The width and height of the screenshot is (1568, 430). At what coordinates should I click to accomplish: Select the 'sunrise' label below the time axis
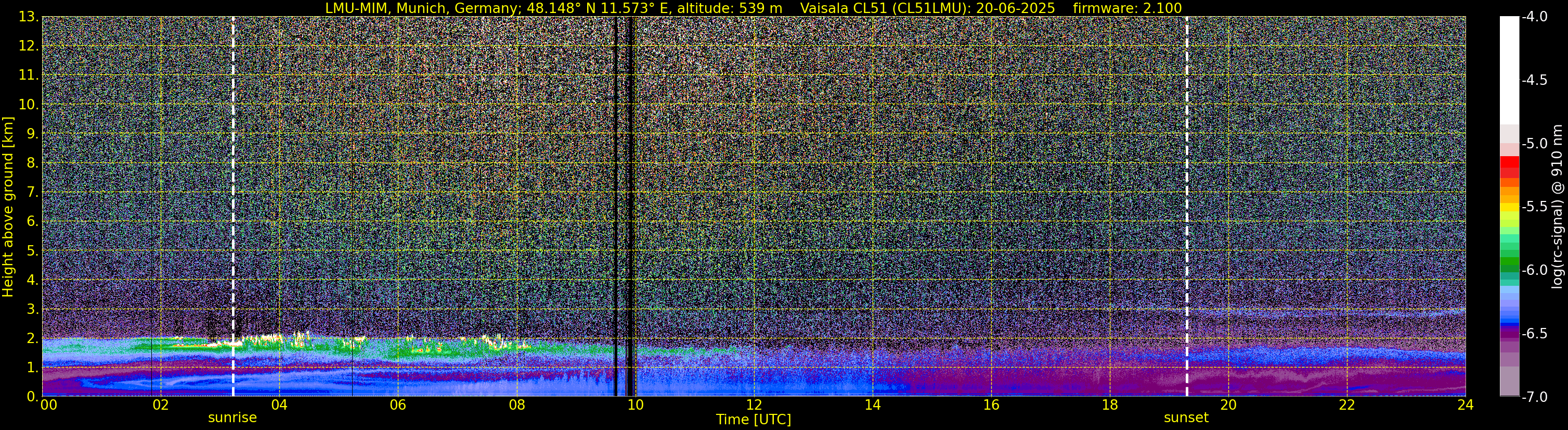click(232, 418)
